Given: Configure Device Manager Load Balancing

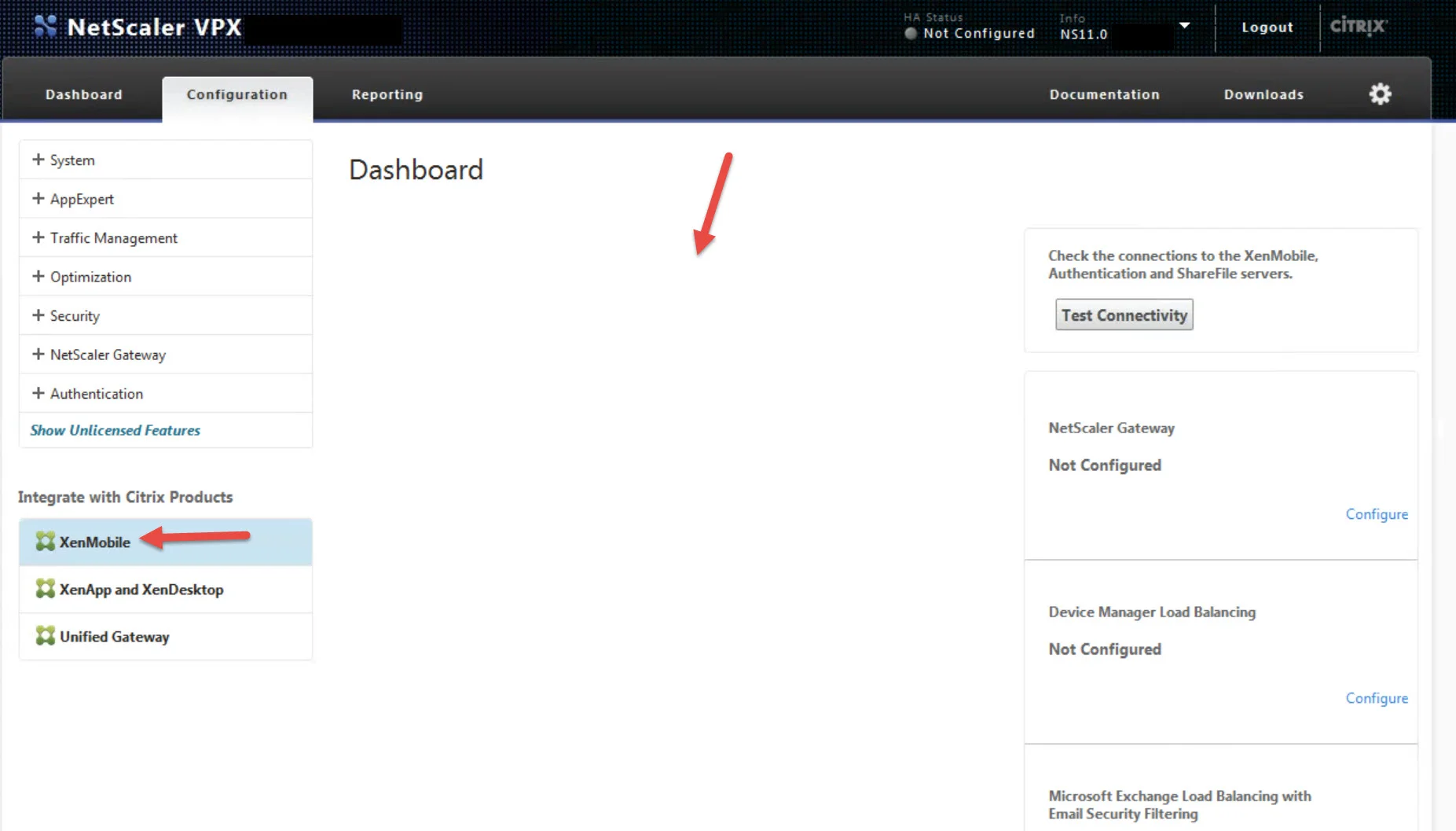Looking at the screenshot, I should [x=1377, y=698].
